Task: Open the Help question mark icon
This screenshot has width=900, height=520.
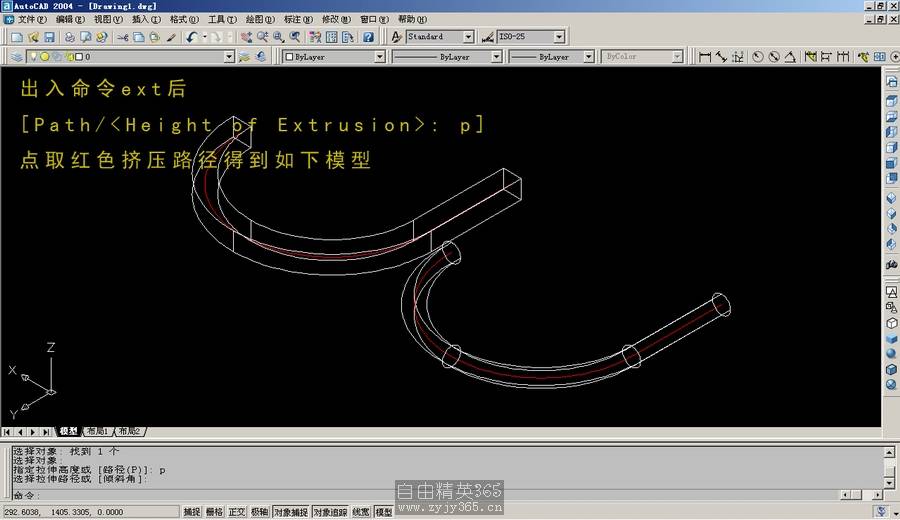Action: [368, 37]
